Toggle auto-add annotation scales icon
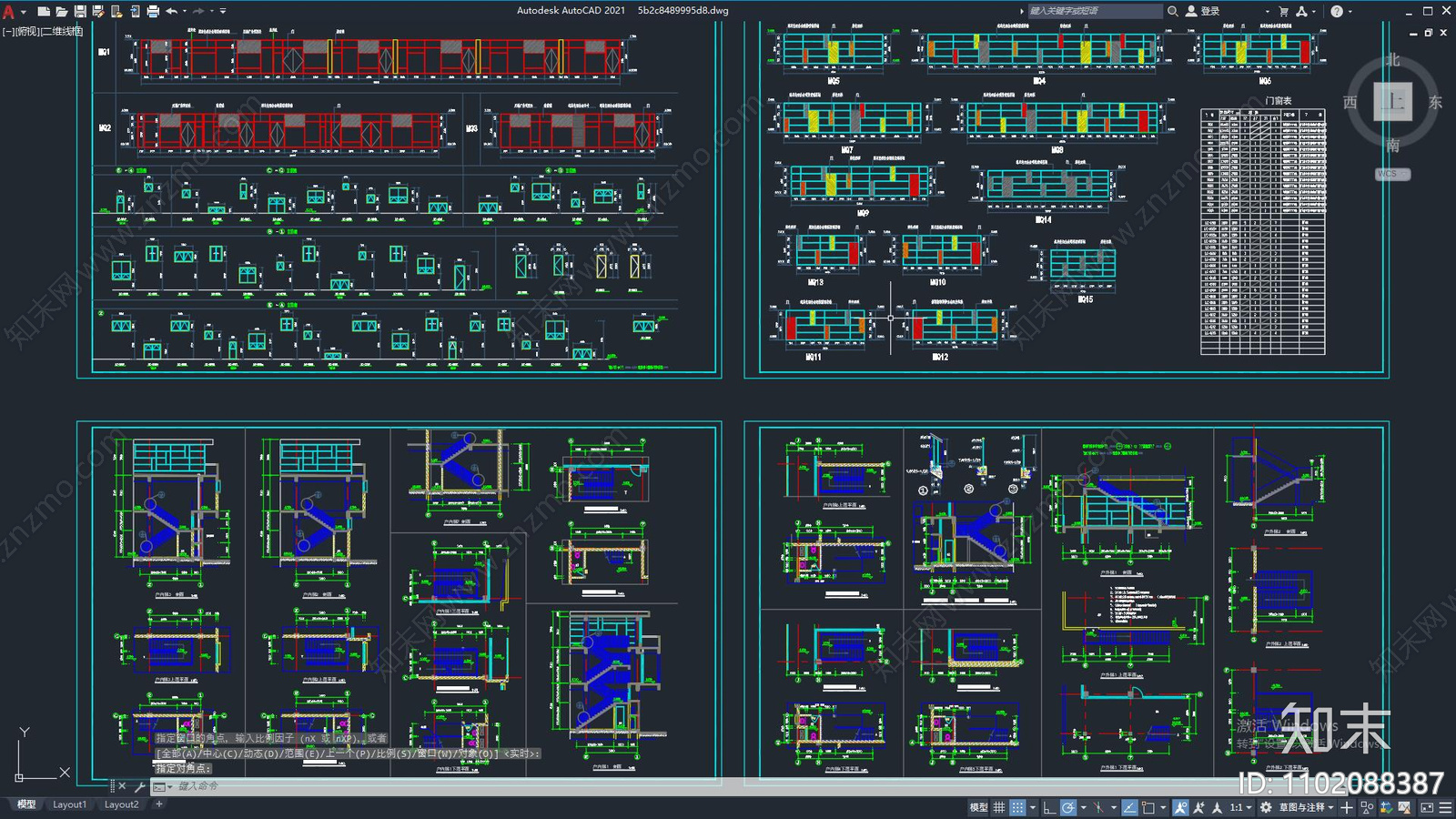This screenshot has width=1456, height=819. 1198,807
